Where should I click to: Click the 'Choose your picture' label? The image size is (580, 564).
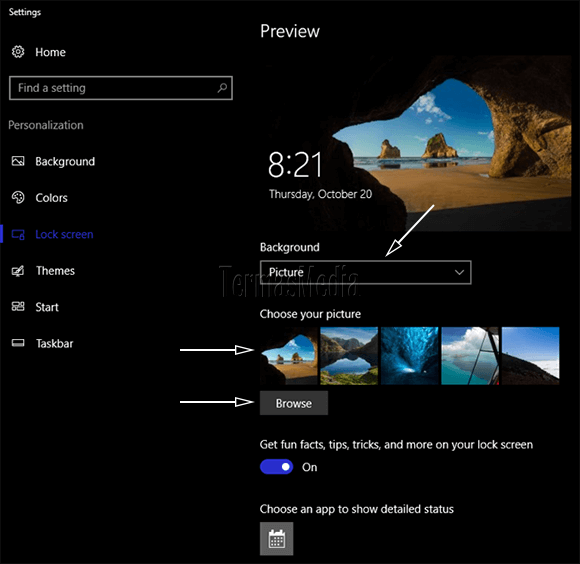(x=310, y=314)
